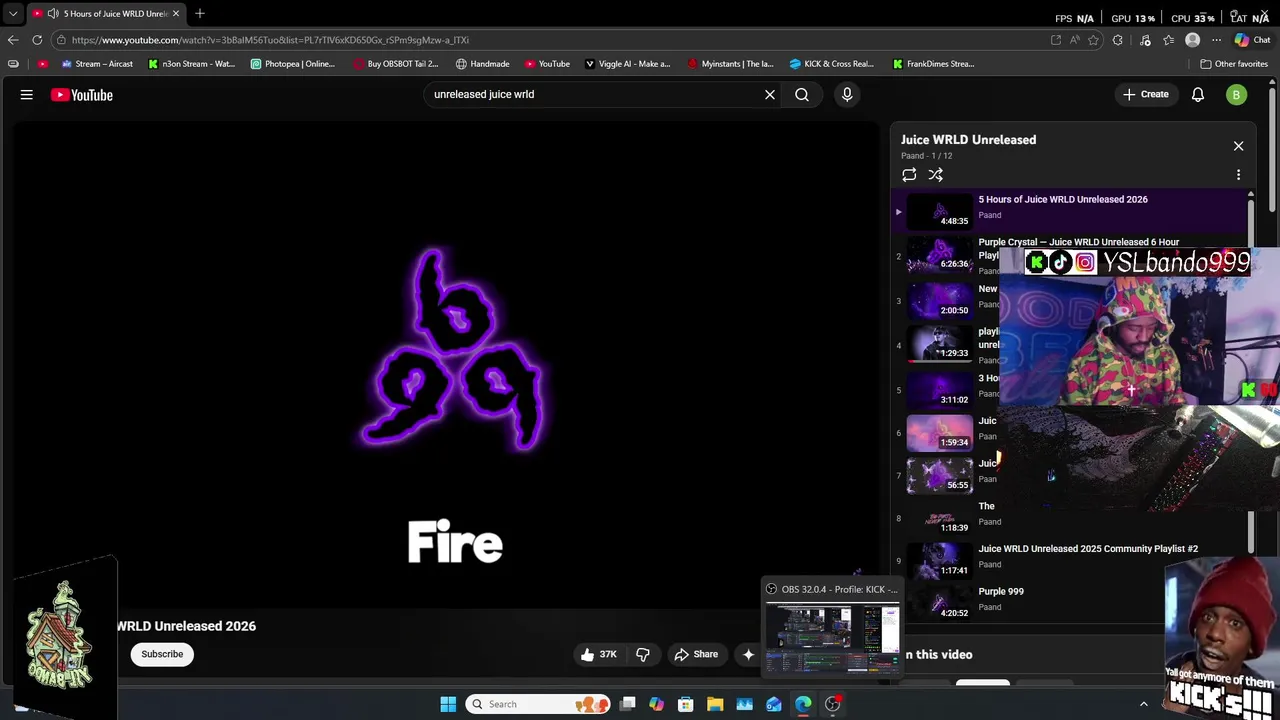
Task: Open File Explorer from the taskbar
Action: click(715, 704)
